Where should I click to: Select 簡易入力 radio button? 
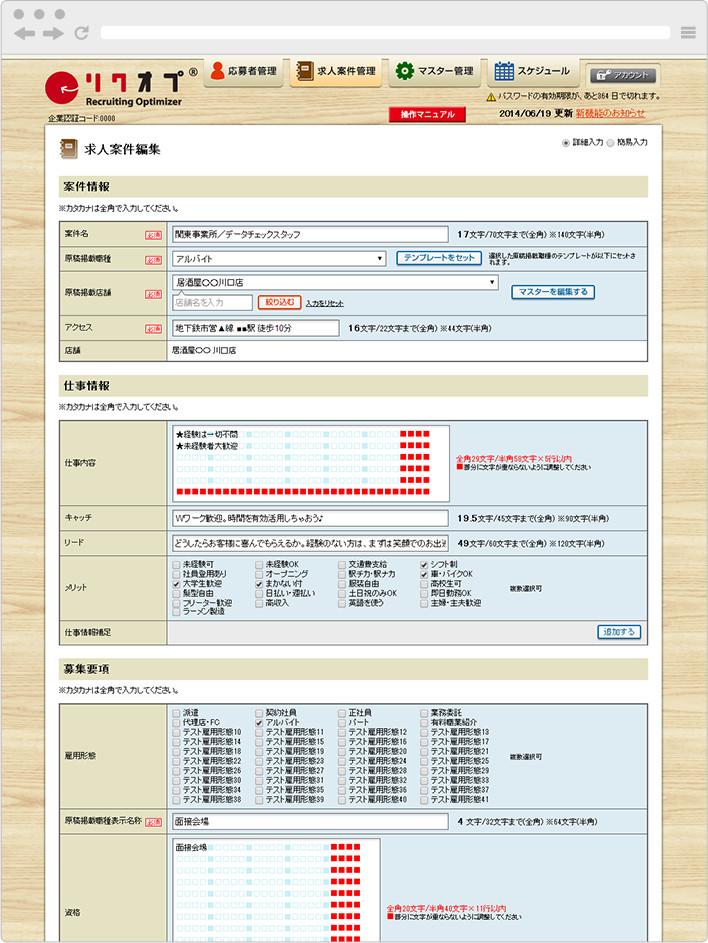(610, 143)
